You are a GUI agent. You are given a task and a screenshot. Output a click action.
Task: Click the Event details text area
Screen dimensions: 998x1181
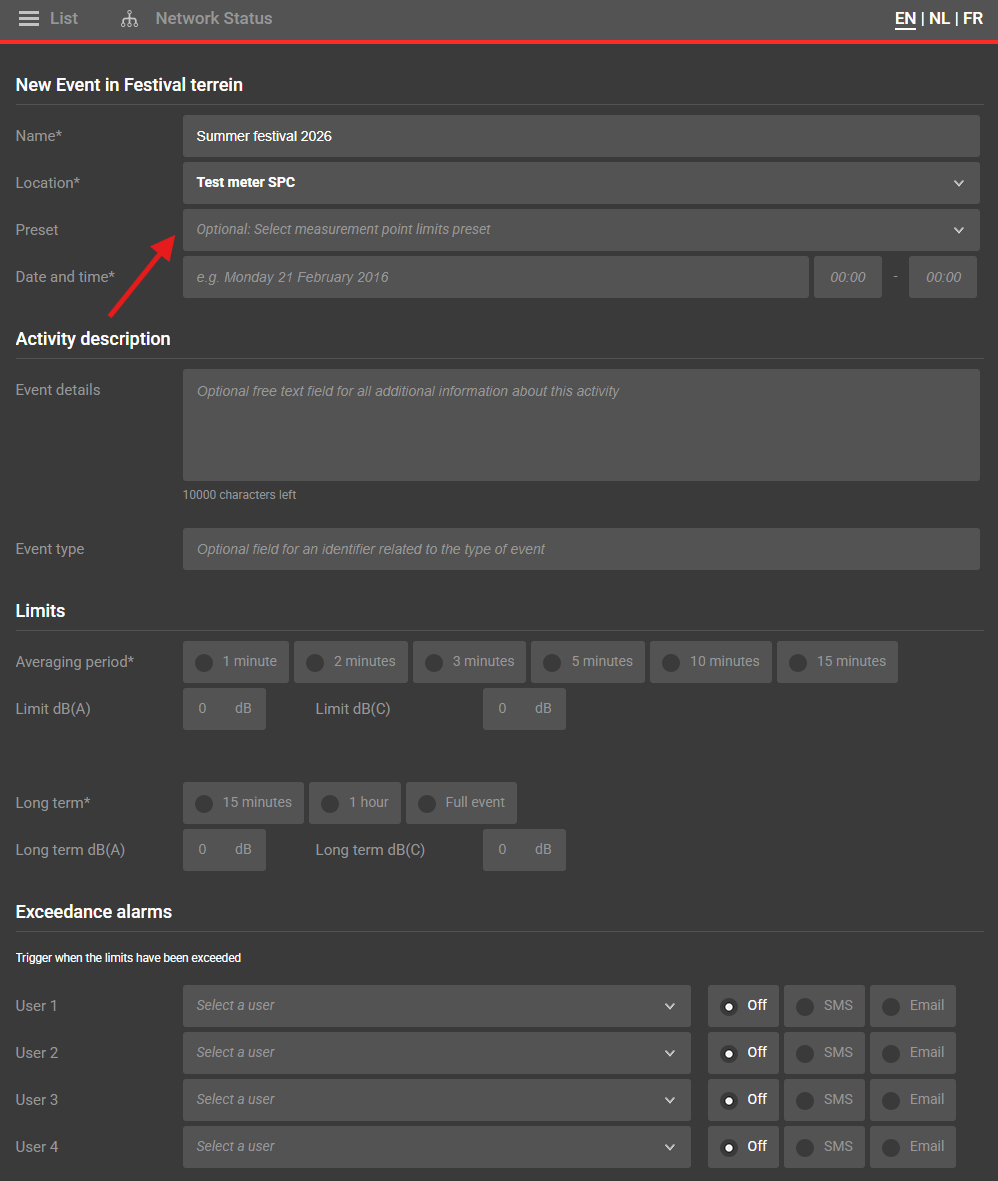coord(580,425)
